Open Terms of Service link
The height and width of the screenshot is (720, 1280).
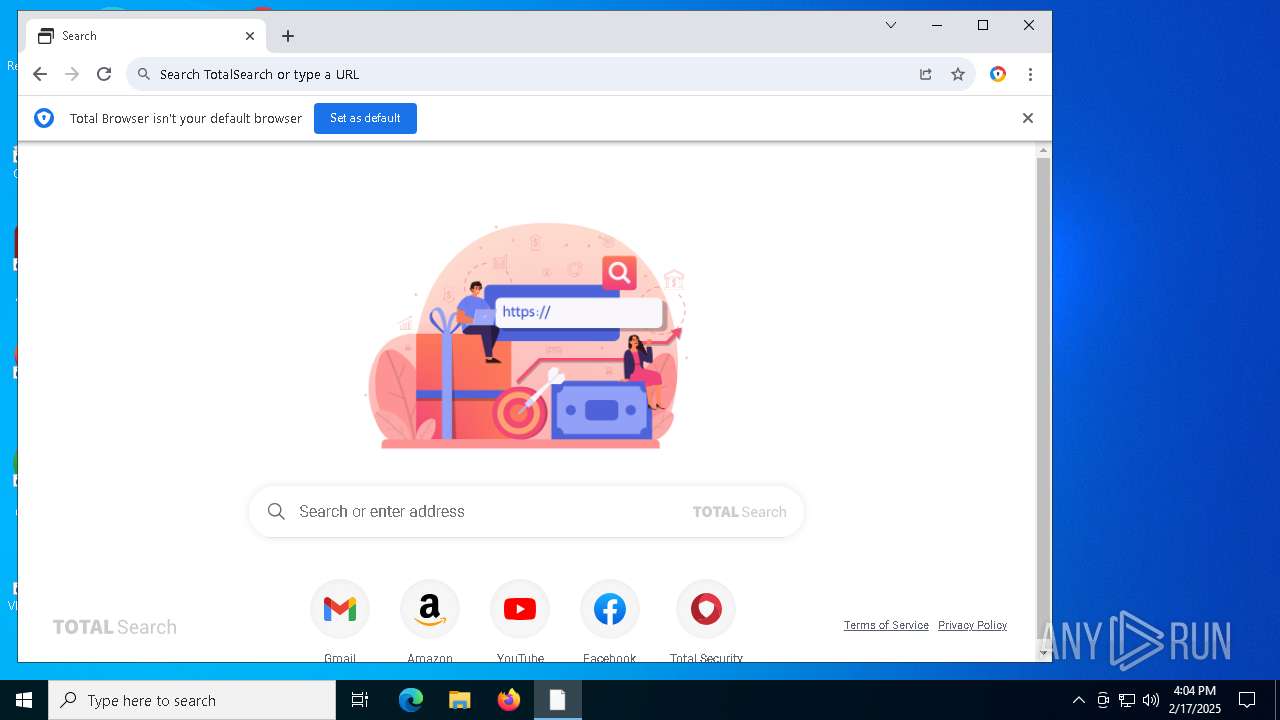tap(886, 625)
